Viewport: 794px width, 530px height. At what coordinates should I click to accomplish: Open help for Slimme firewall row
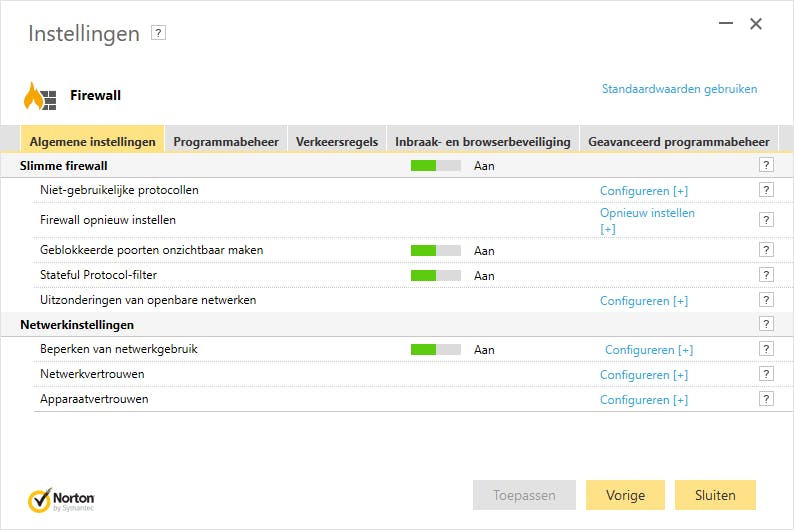(766, 165)
